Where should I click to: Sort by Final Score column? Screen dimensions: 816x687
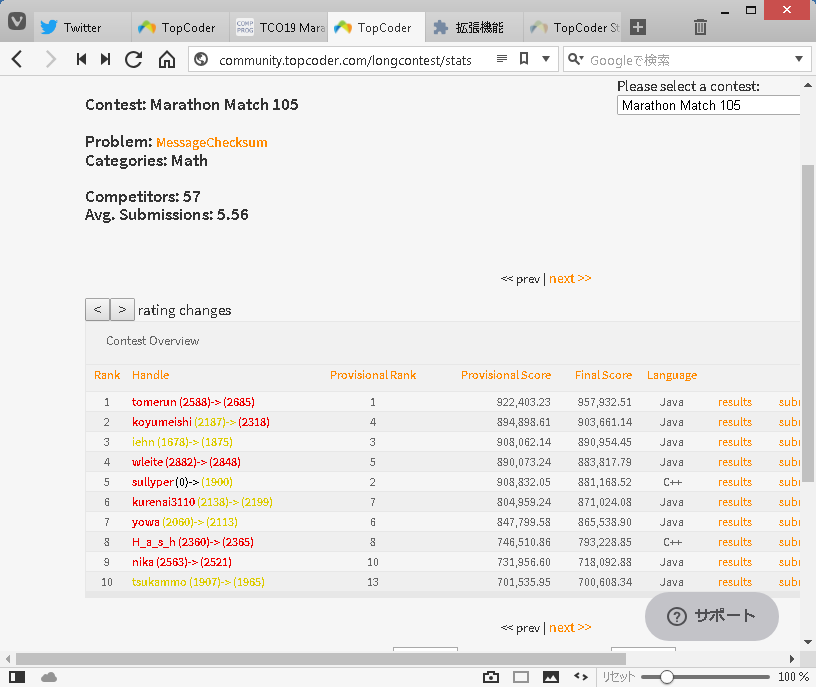pos(603,375)
